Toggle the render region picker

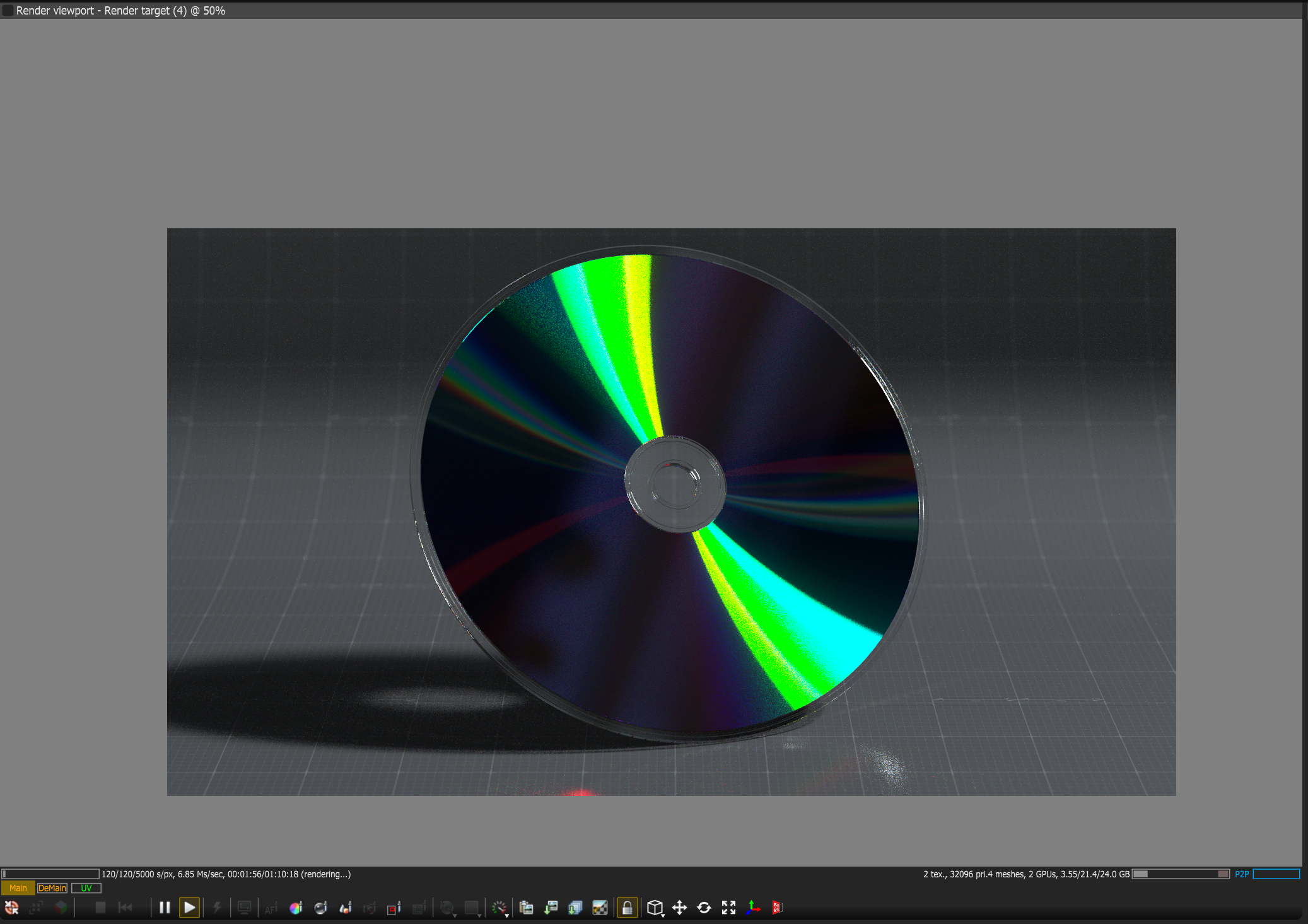[394, 908]
